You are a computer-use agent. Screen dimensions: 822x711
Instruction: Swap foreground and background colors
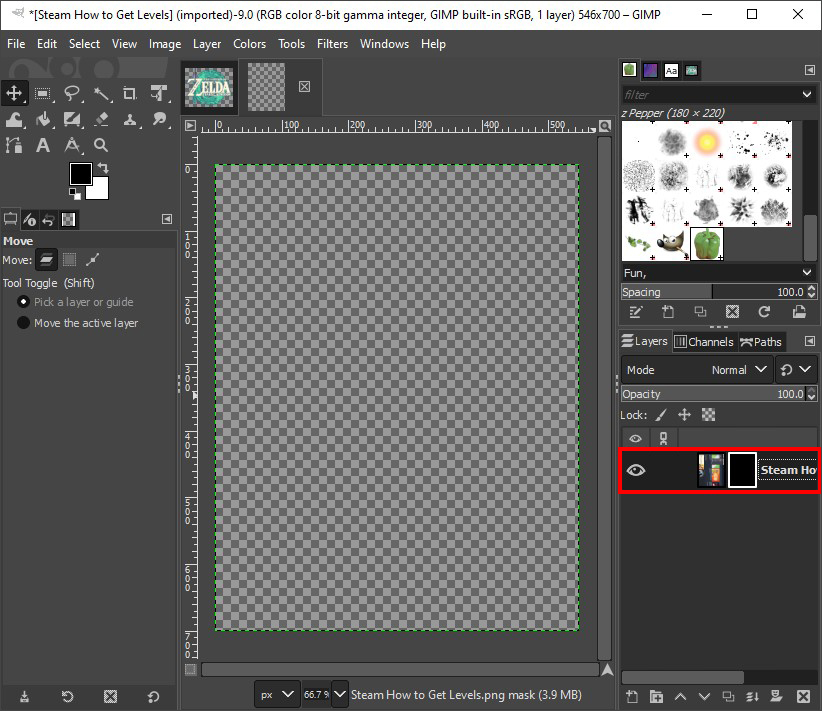(102, 168)
